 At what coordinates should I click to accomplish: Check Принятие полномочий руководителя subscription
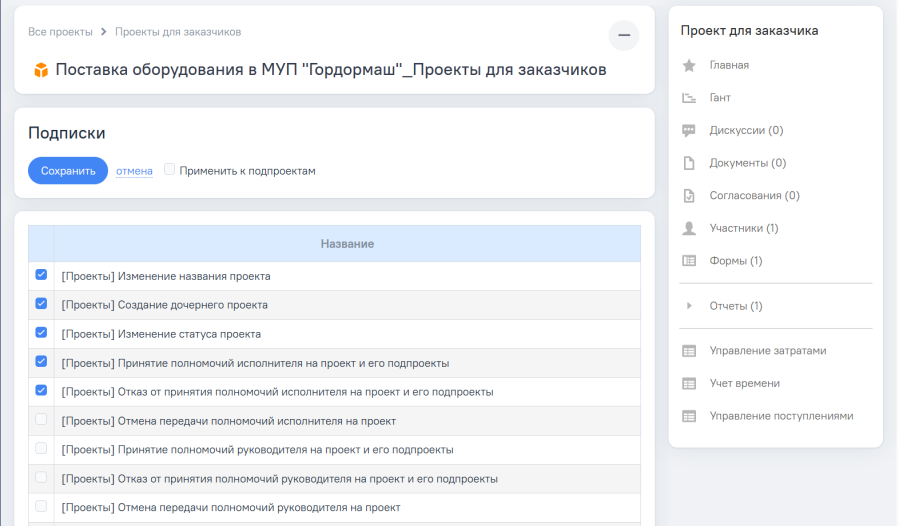41,448
